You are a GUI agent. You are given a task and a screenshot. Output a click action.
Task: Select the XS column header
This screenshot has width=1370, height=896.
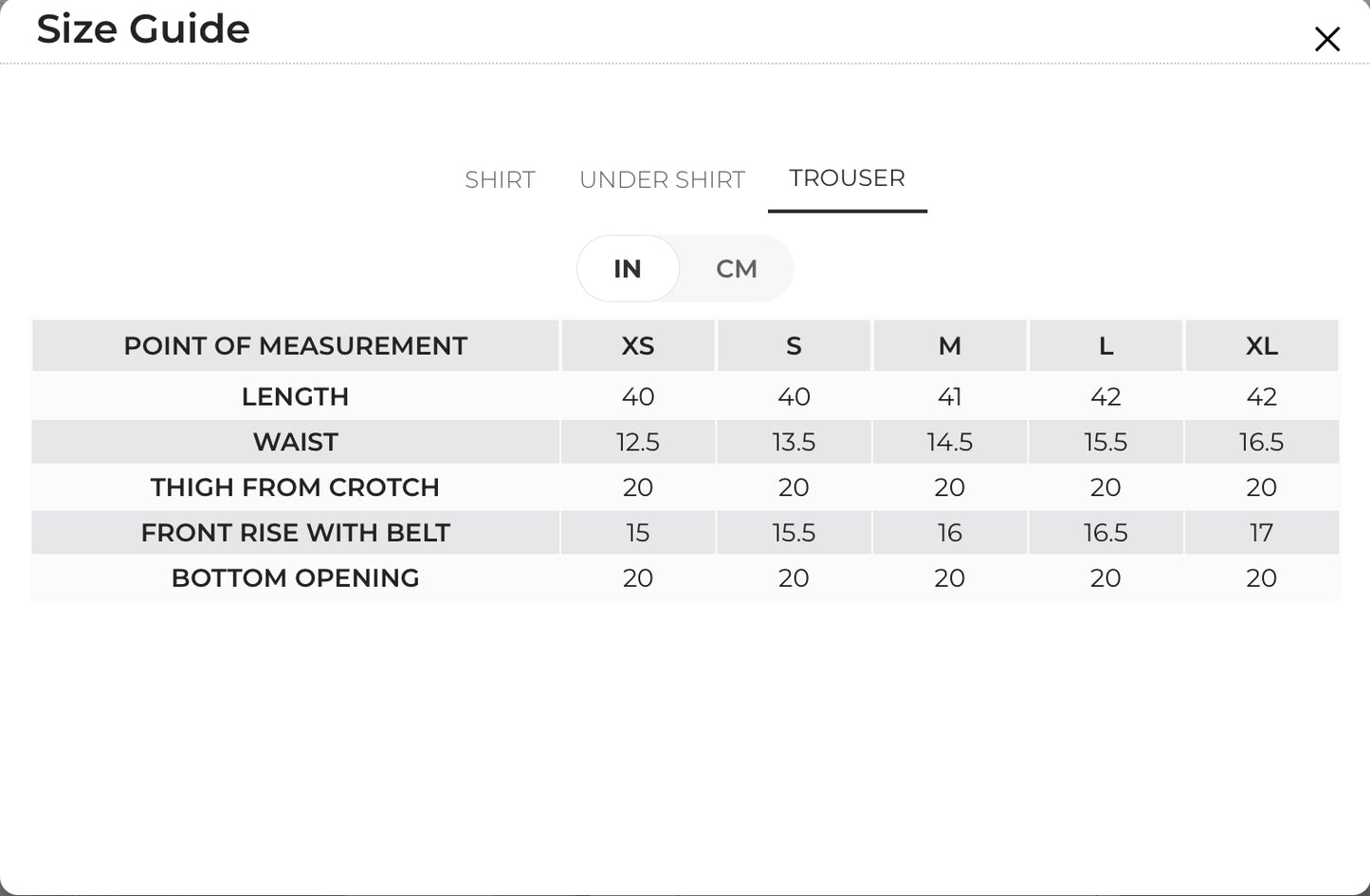638,346
